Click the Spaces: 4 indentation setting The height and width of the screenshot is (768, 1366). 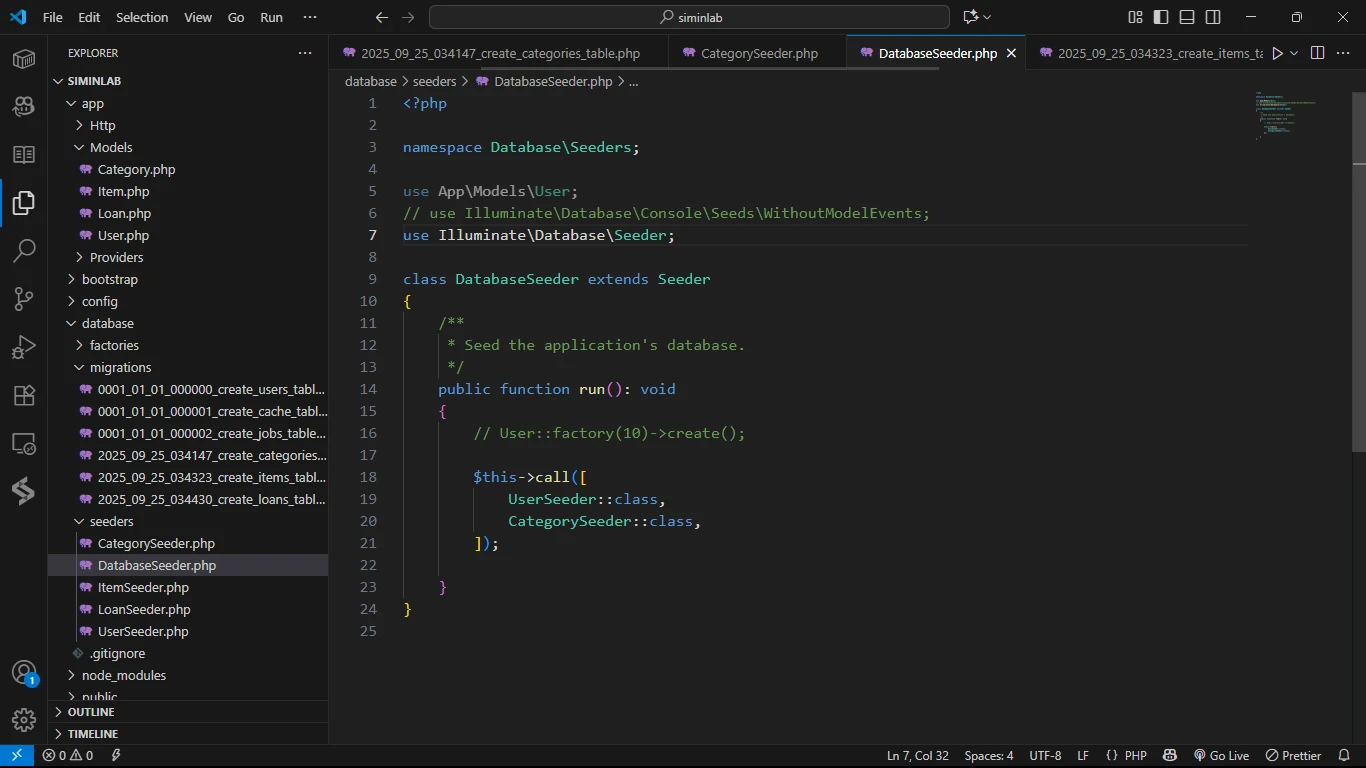[x=988, y=756]
